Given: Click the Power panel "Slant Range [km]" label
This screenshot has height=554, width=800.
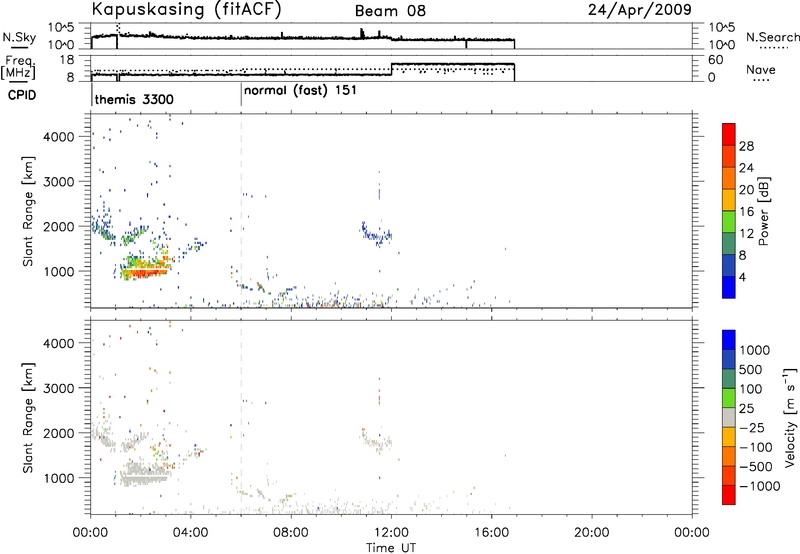Looking at the screenshot, I should [x=28, y=211].
